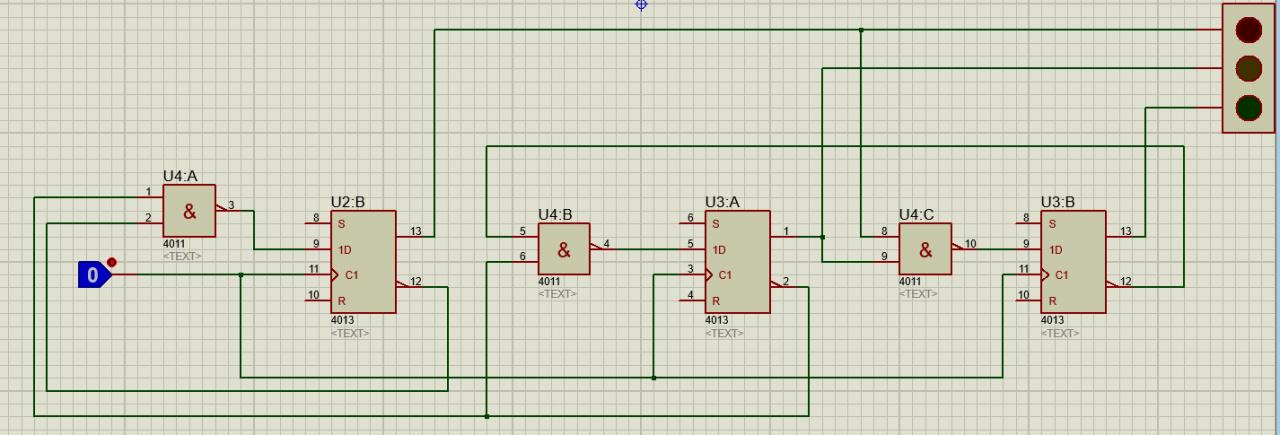Screen dimensions: 1280x435
Task: Click the red actuator dot on the logic state
Action: coord(112,263)
